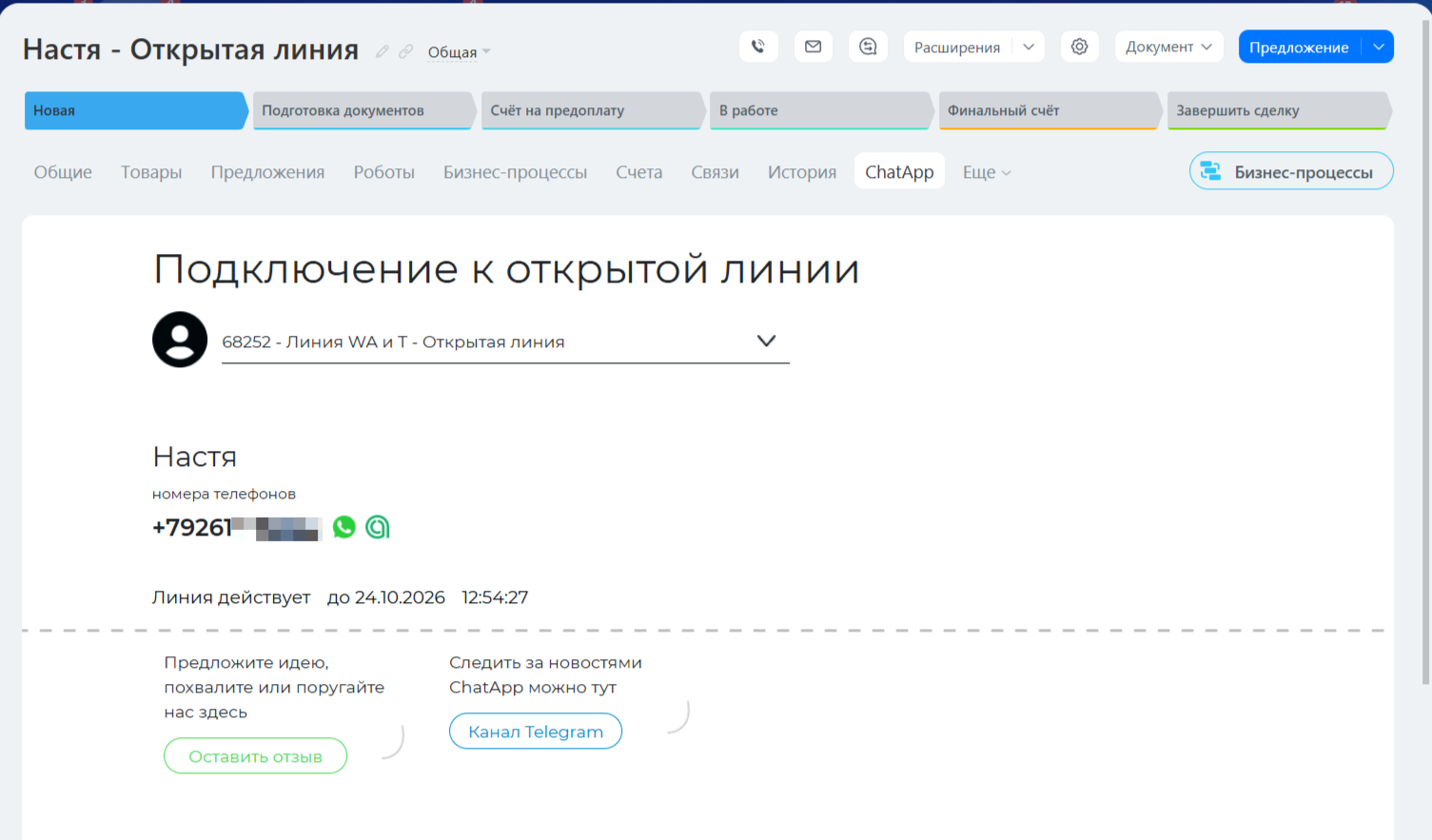1432x840 pixels.
Task: Click the ChatApp icon beside phone number
Action: click(378, 527)
